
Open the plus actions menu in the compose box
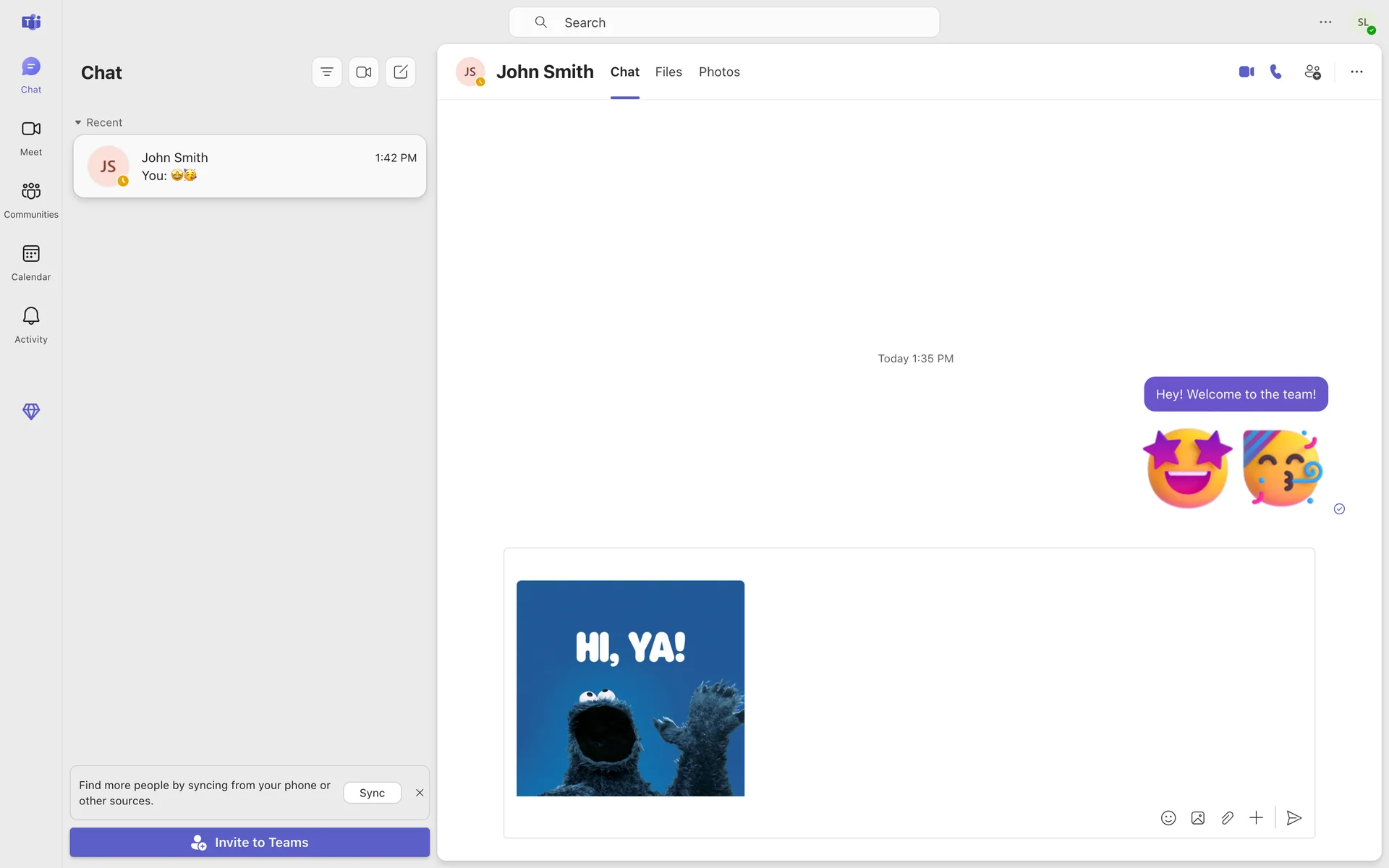pos(1256,818)
